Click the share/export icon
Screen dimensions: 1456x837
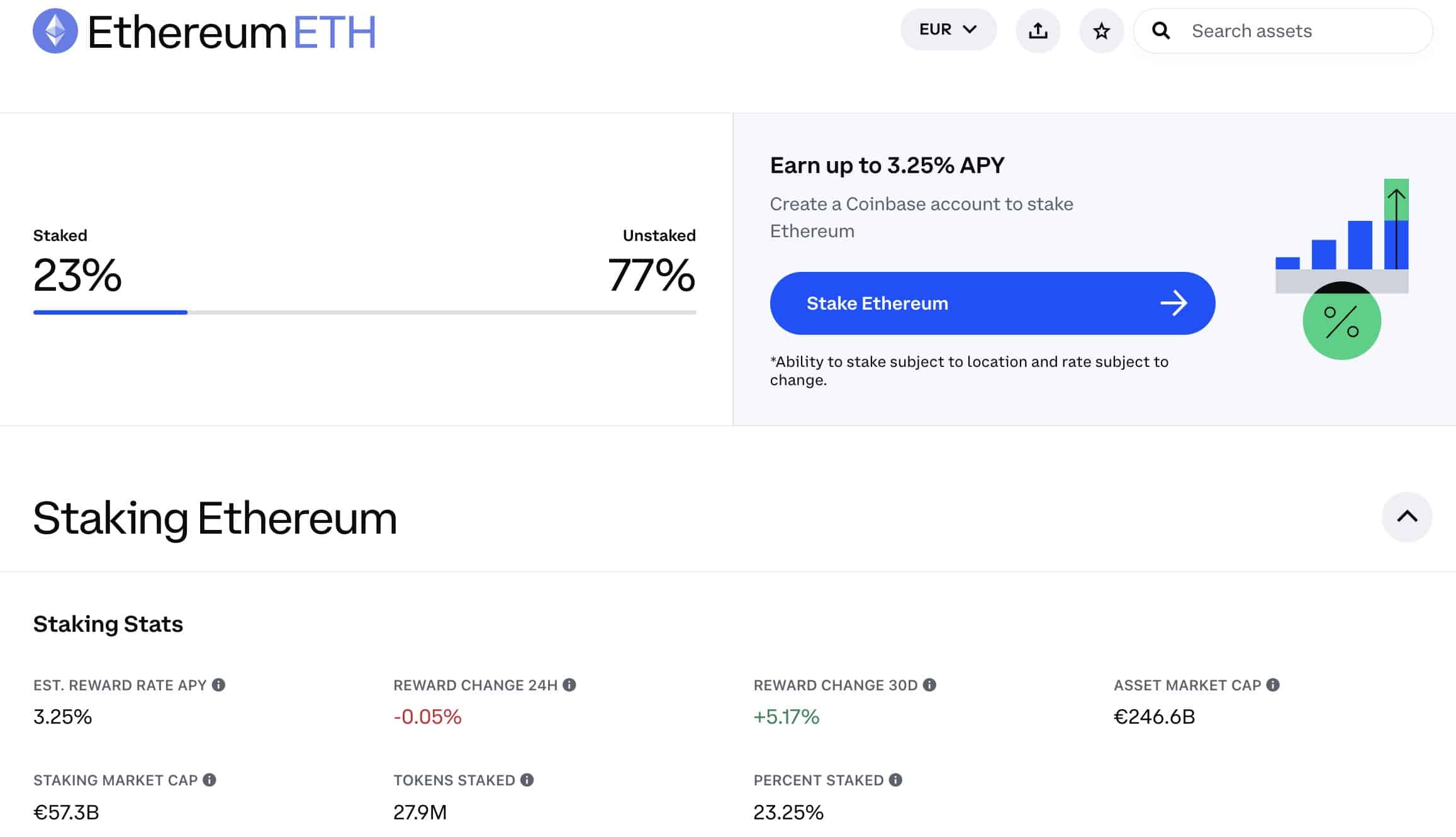(1038, 30)
